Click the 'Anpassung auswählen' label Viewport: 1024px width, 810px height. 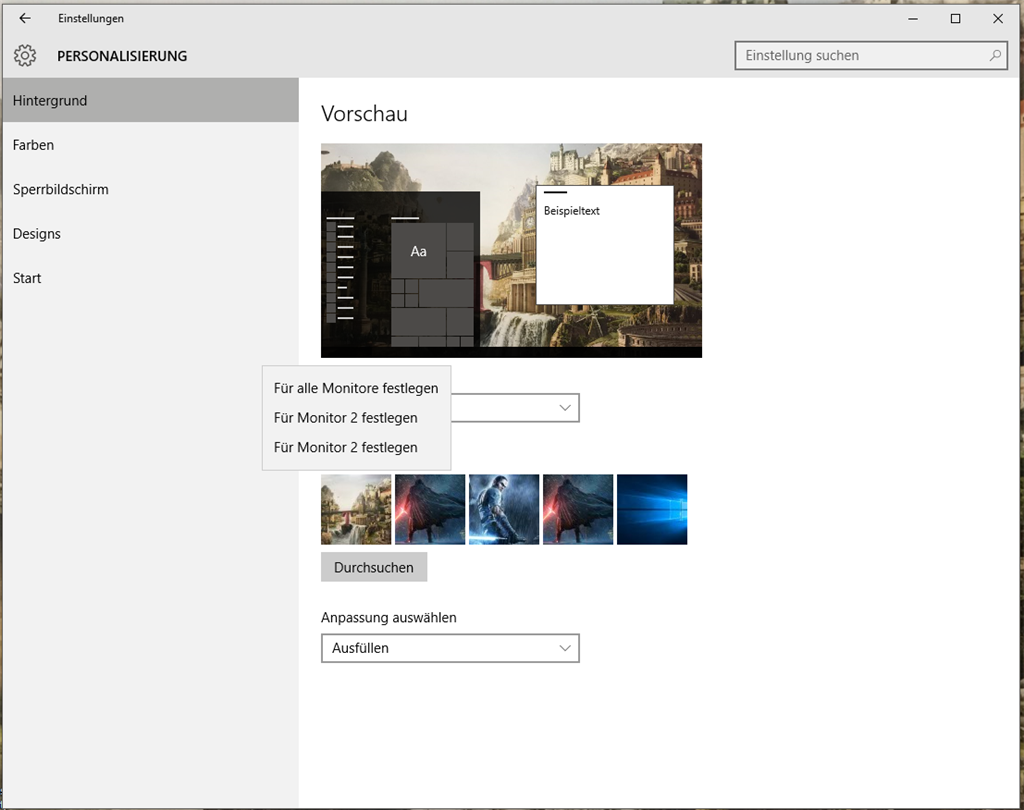pos(389,617)
